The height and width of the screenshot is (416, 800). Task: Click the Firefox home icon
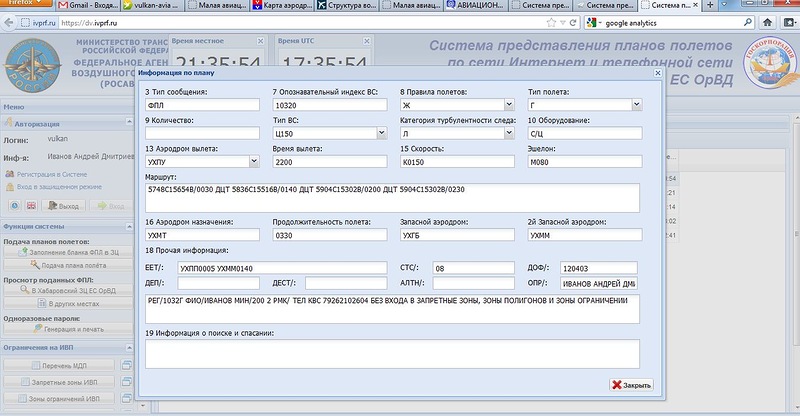point(767,21)
